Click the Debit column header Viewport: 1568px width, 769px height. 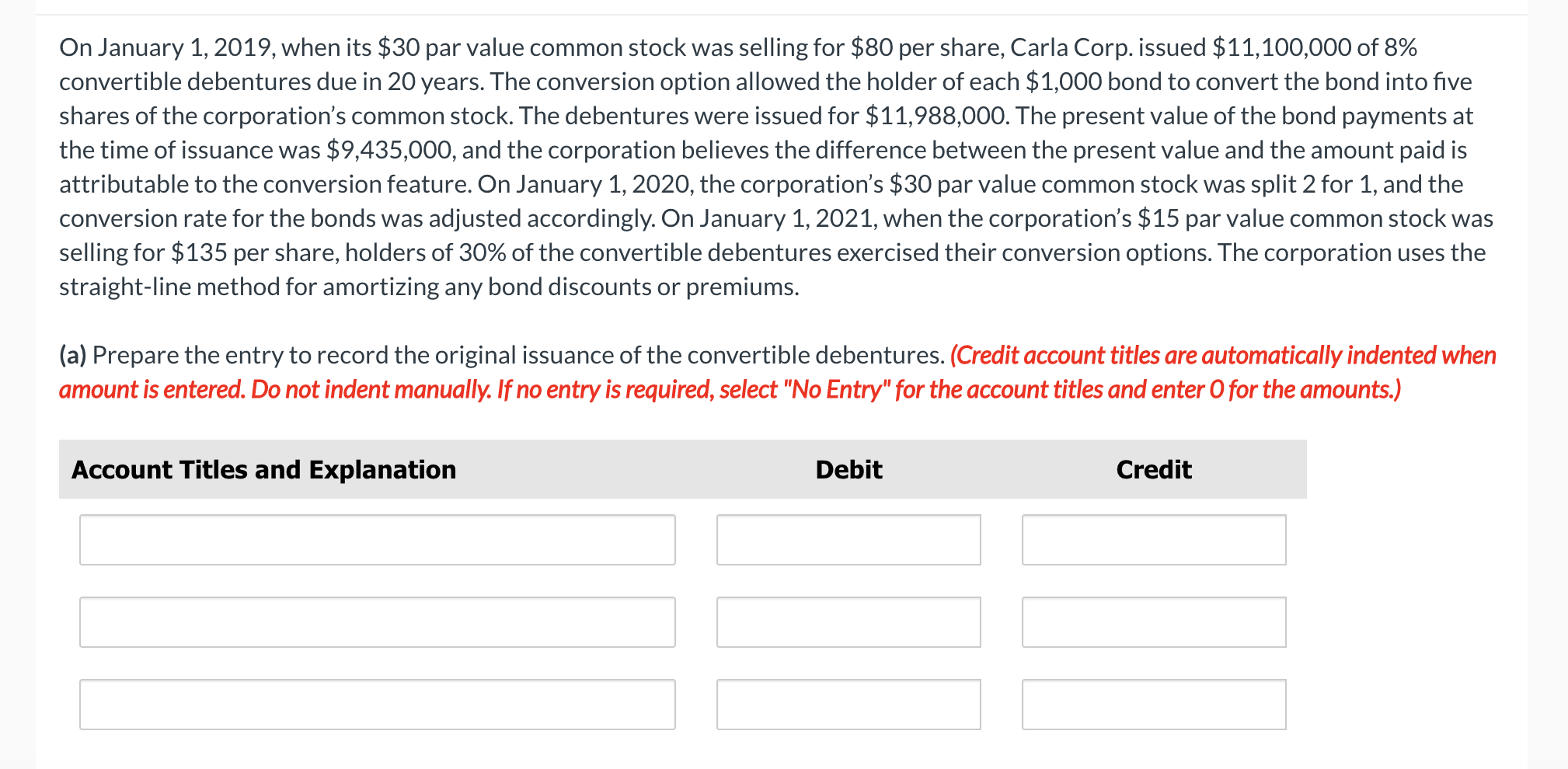(x=848, y=470)
